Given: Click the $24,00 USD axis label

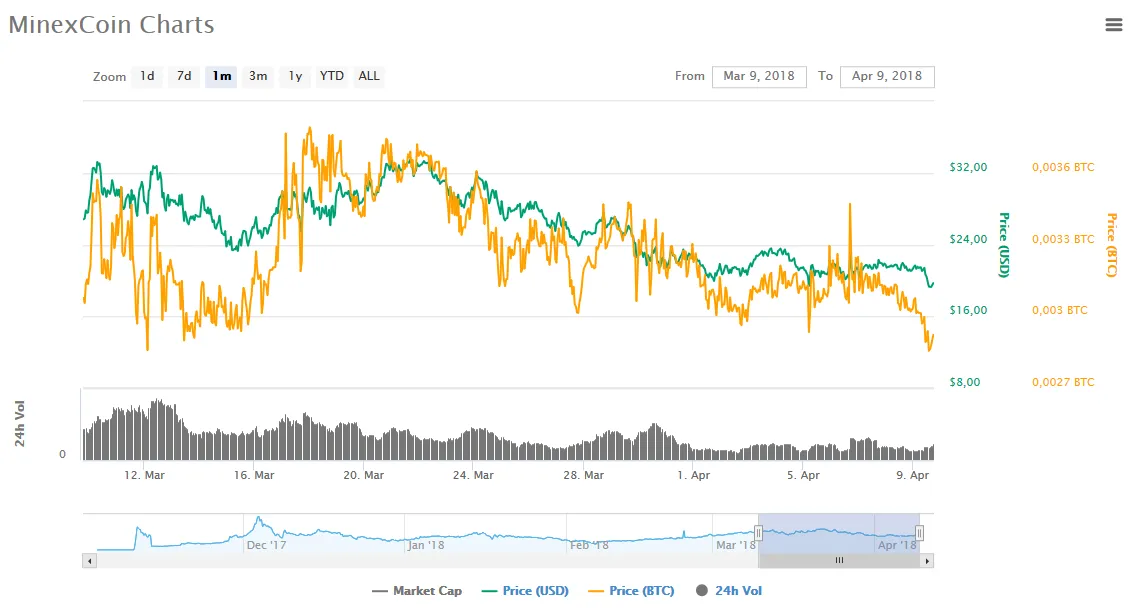Looking at the screenshot, I should tap(968, 239).
